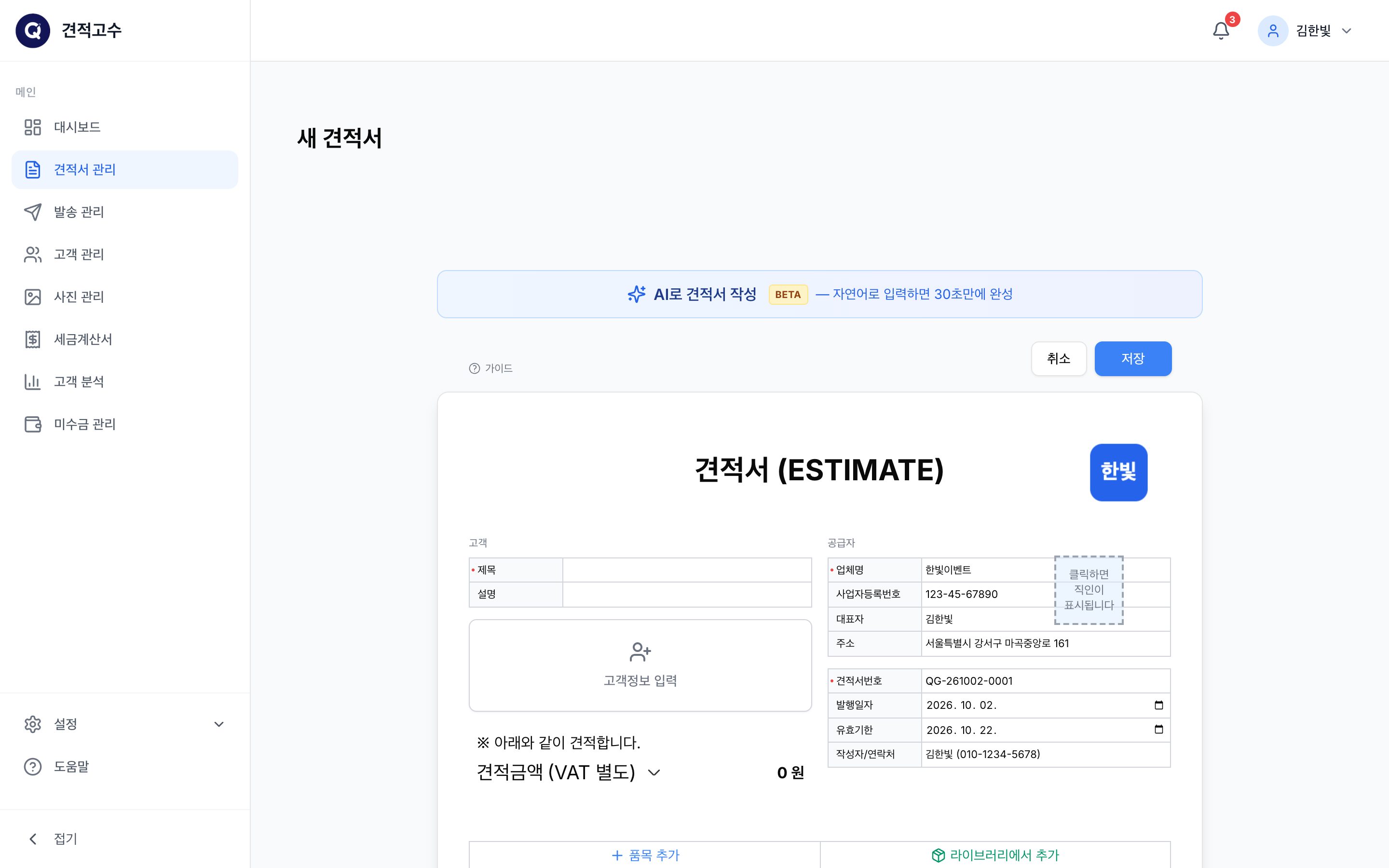Open 발행일자 calendar picker icon
Viewport: 1389px width, 868px height.
point(1158,705)
